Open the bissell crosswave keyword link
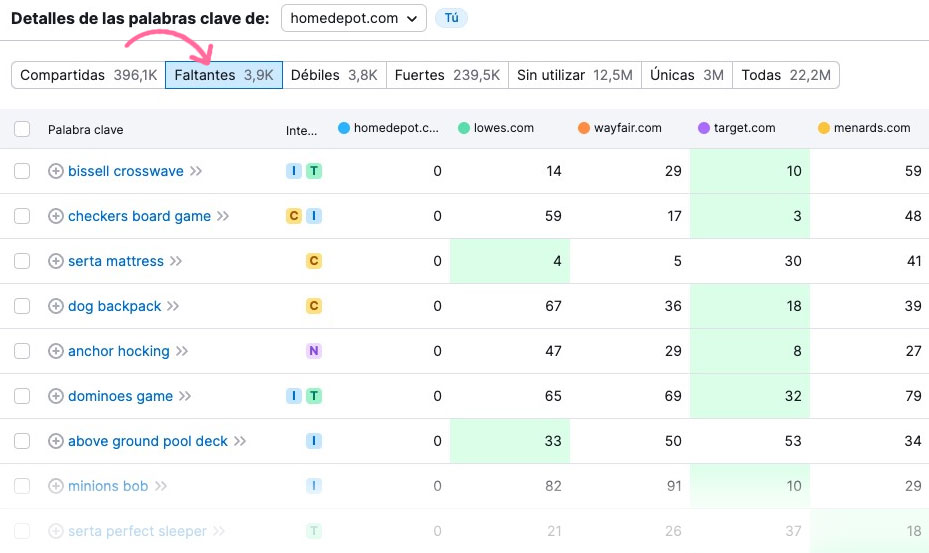This screenshot has width=929, height=553. 126,171
